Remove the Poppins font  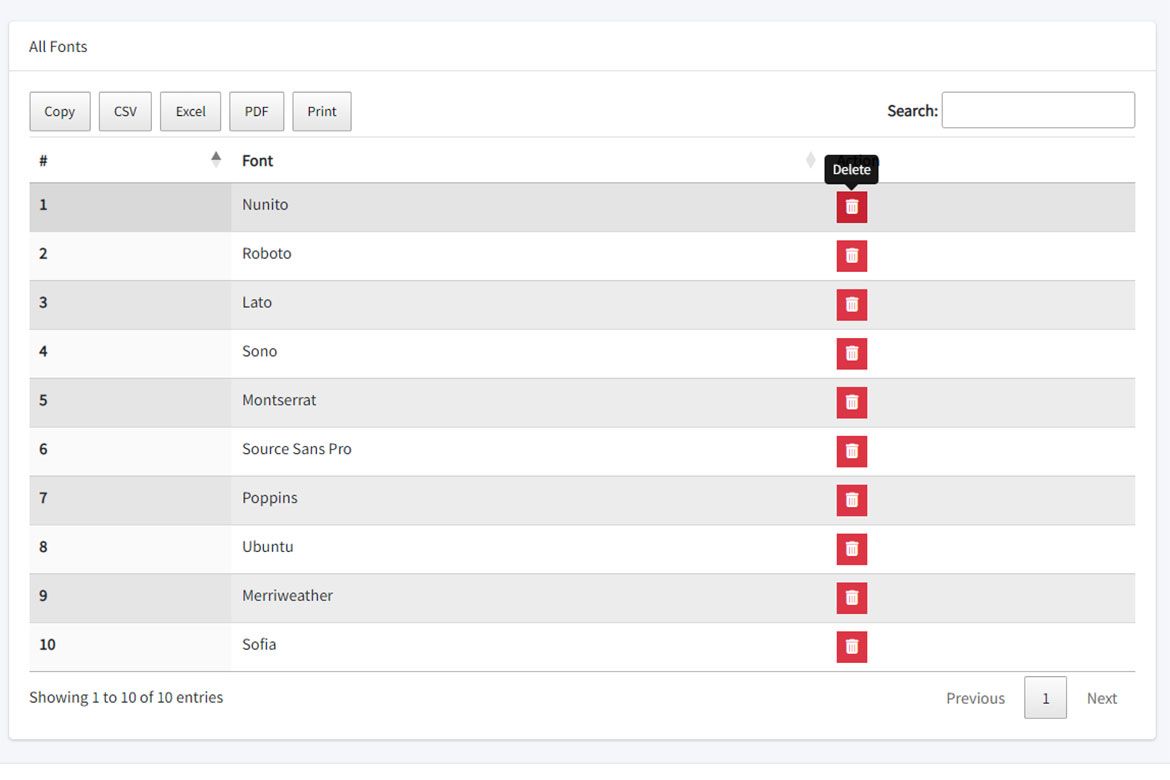851,500
